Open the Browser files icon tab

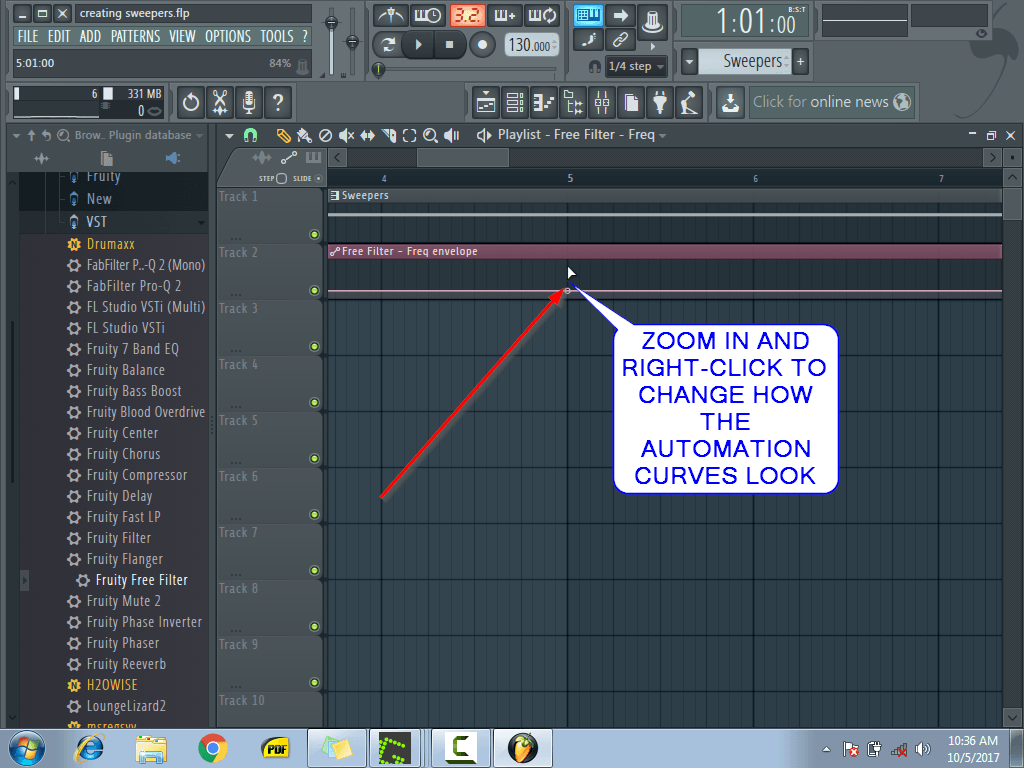pos(106,158)
